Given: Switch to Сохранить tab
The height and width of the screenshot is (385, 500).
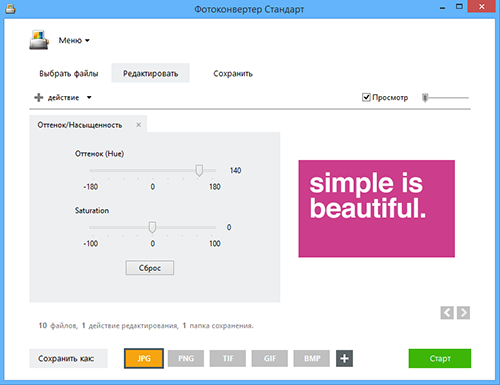Looking at the screenshot, I should point(233,73).
